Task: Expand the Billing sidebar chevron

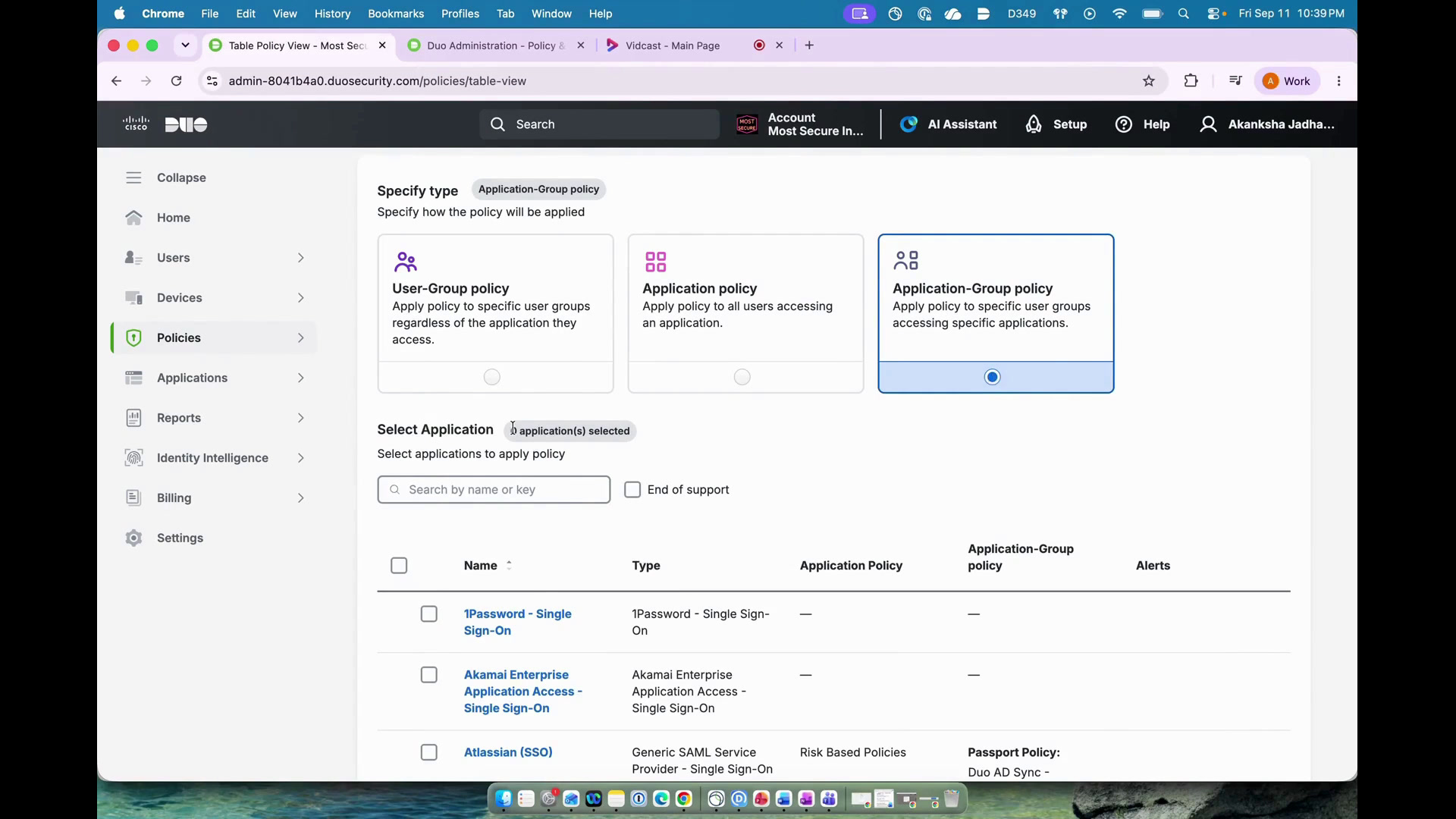Action: 301,498
